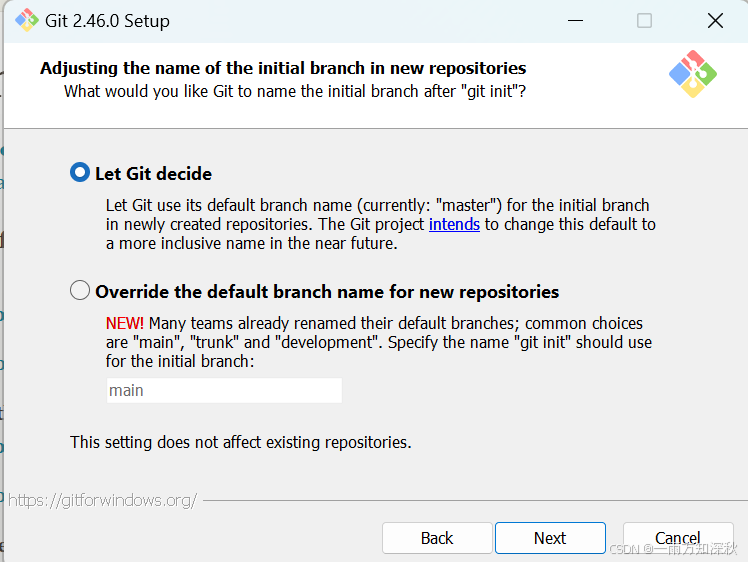Click the Git logo in title bar
Viewport: 748px width, 562px height.
coord(27,20)
